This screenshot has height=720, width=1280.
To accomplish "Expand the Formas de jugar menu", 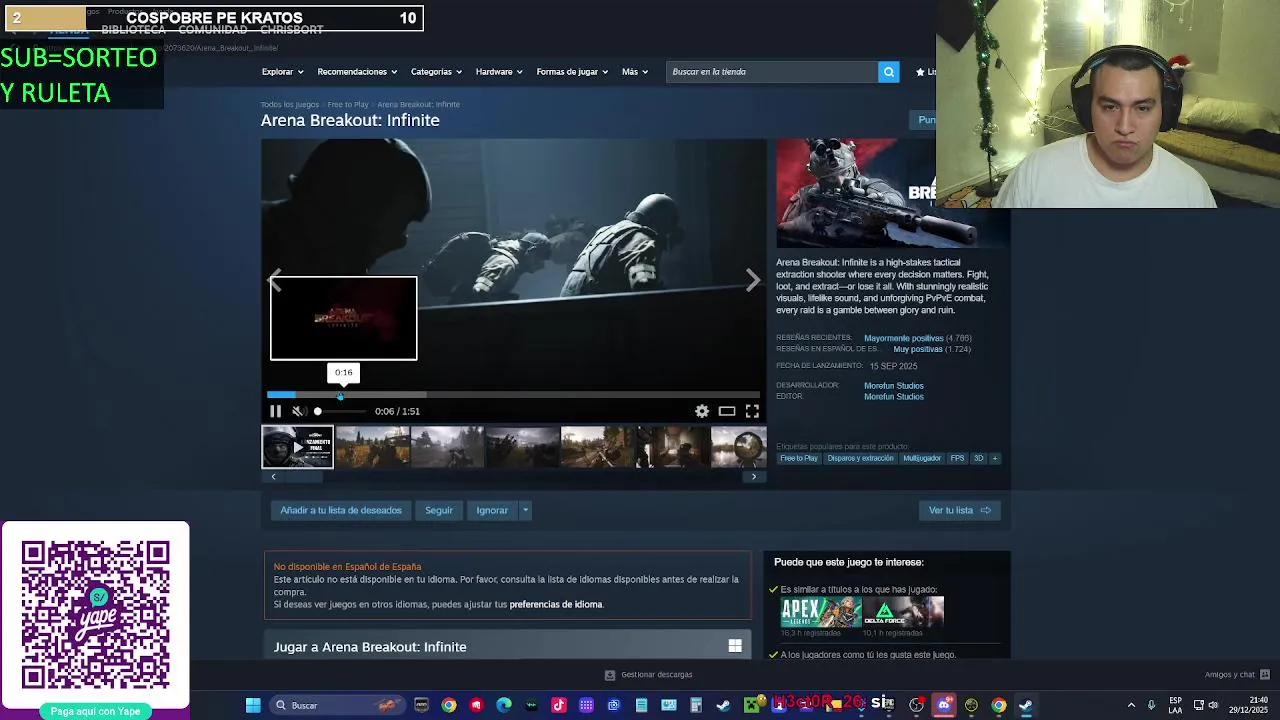I will point(571,72).
